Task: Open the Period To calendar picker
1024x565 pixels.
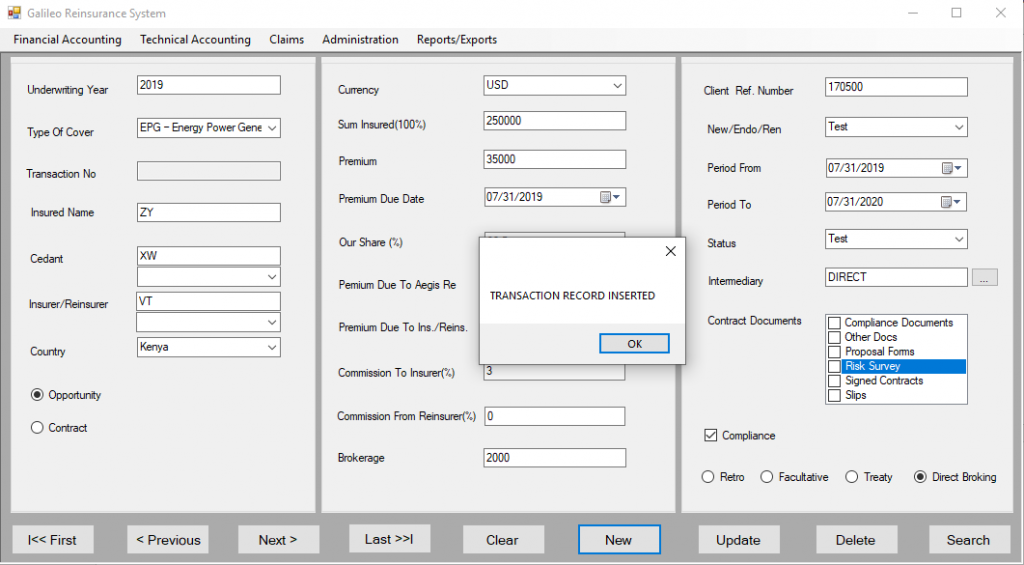Action: [952, 202]
